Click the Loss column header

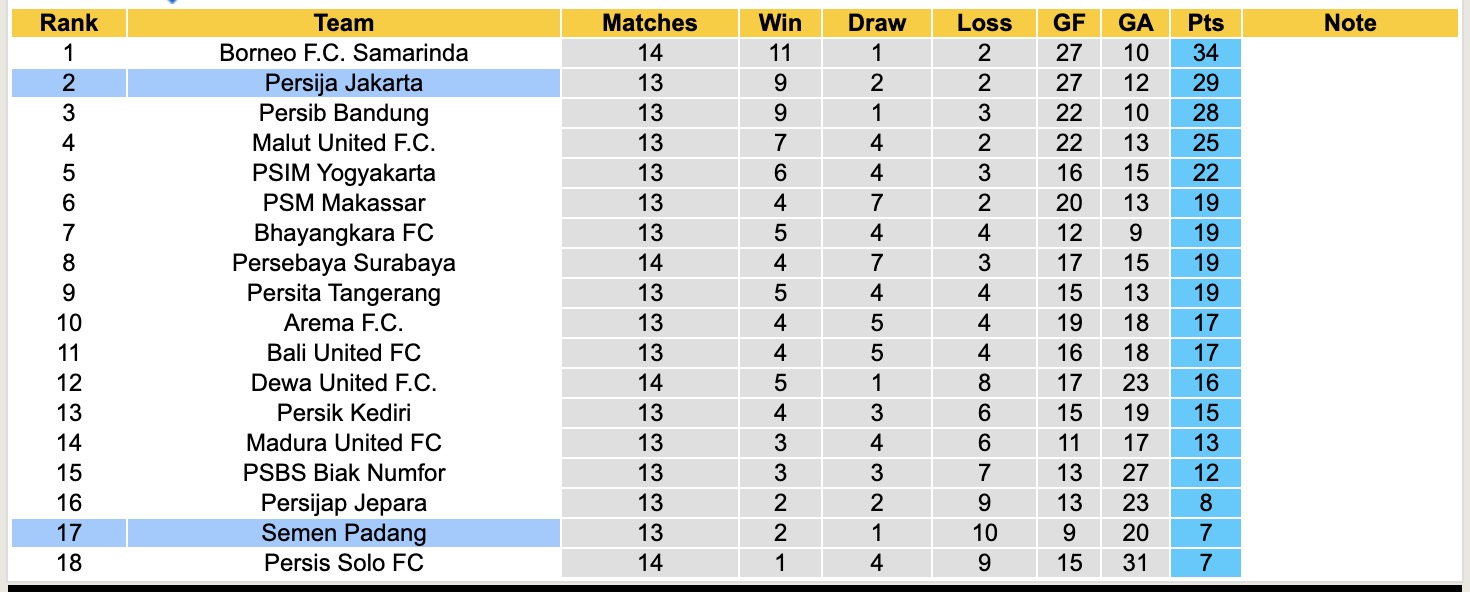[x=984, y=23]
